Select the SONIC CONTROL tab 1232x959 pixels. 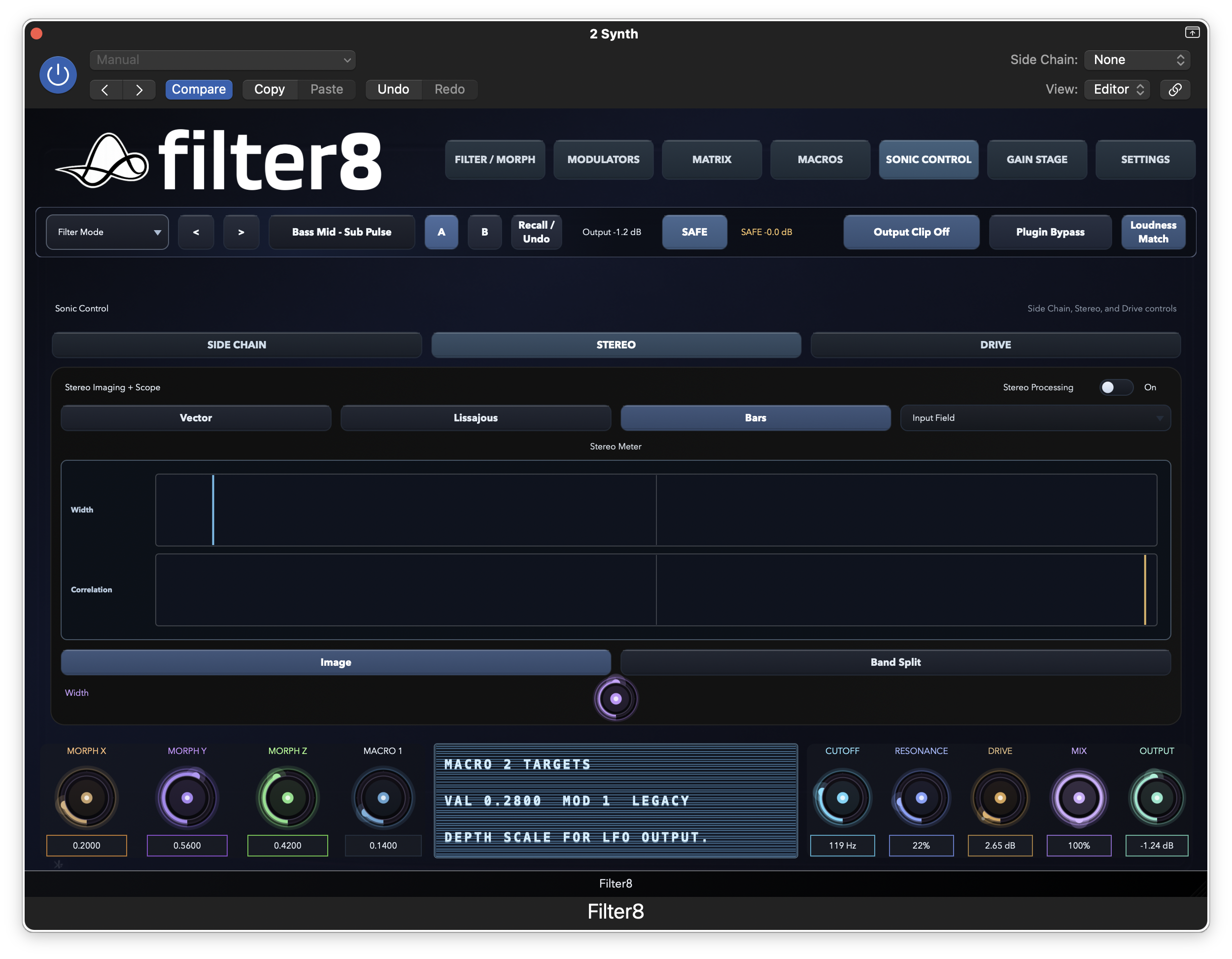coord(928,160)
